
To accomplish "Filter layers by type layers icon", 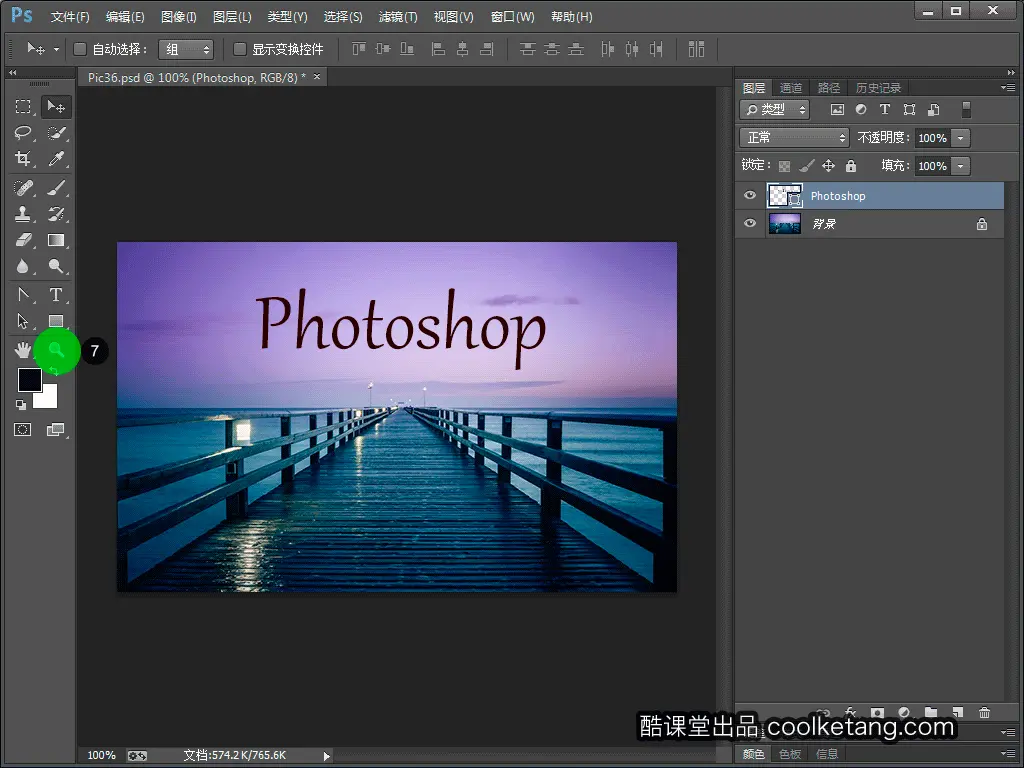I will 885,110.
